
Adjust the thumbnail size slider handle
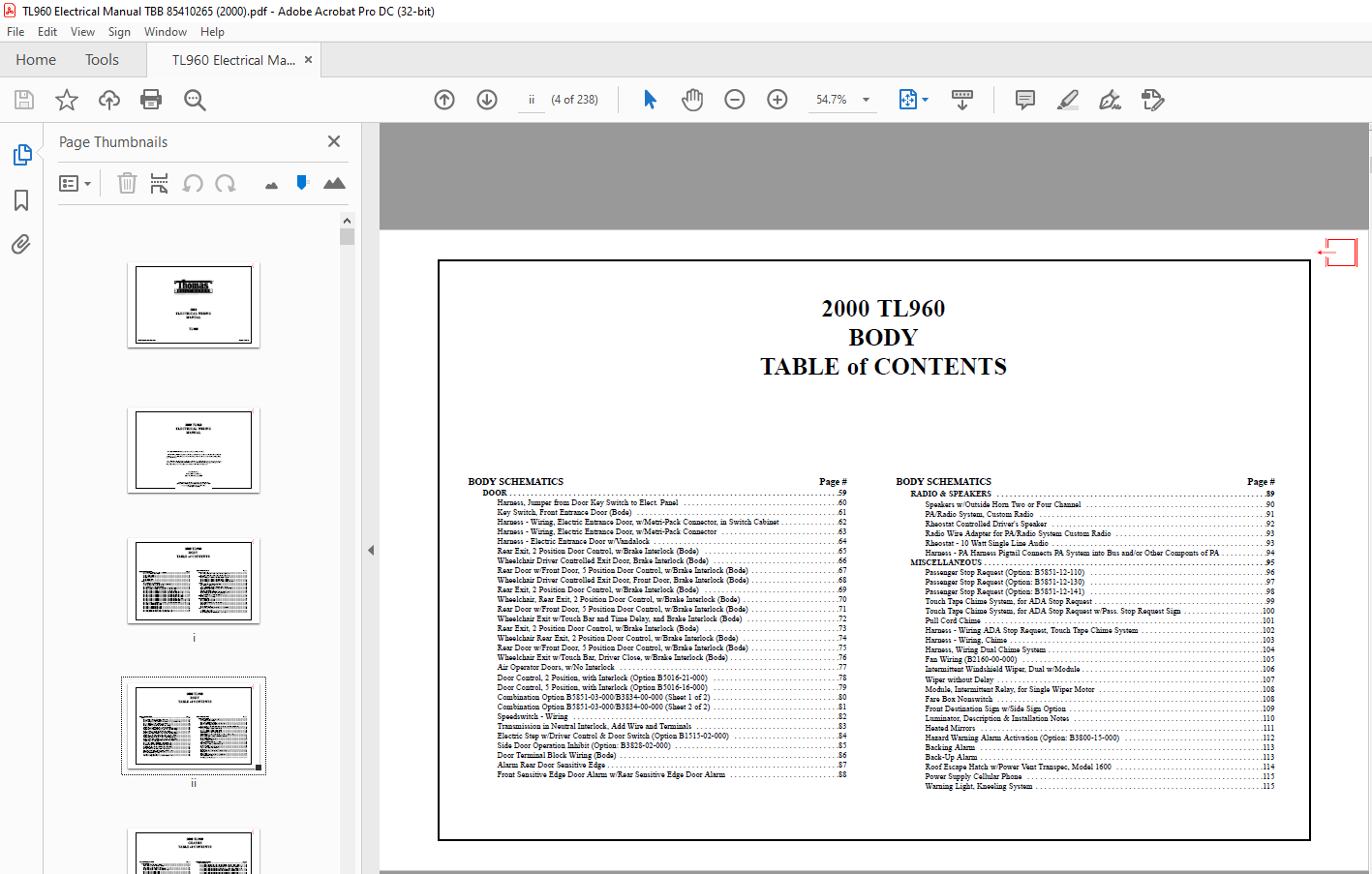302,182
